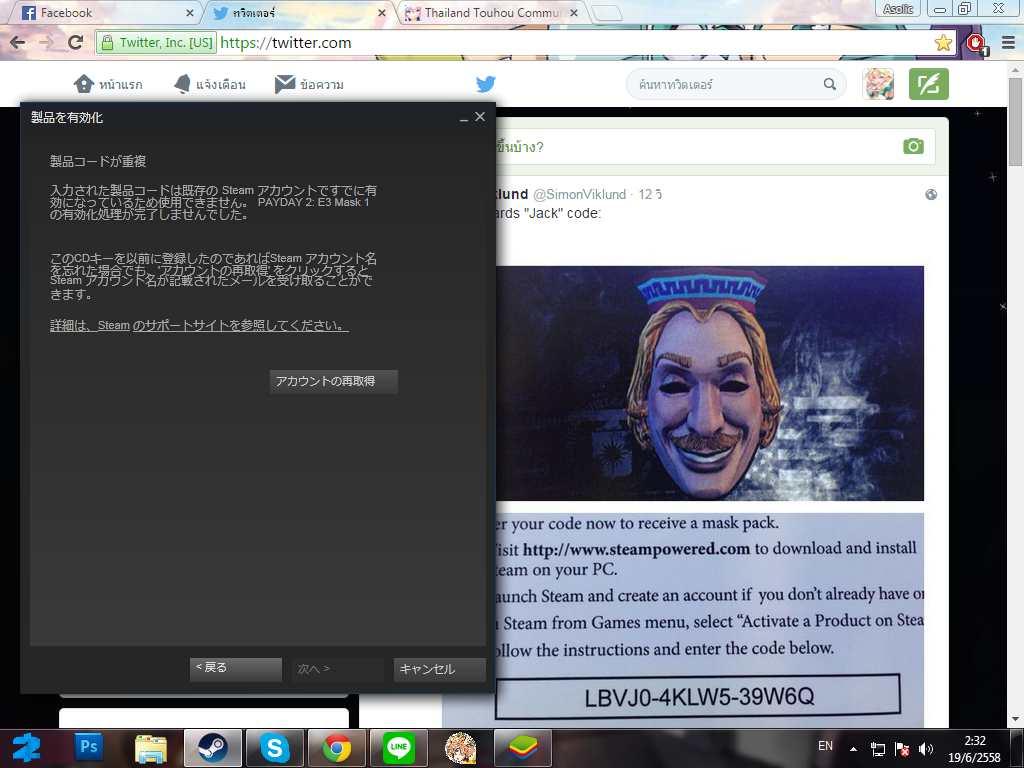
Task: Click the 戻る back button in Steam dialog
Action: (x=236, y=669)
